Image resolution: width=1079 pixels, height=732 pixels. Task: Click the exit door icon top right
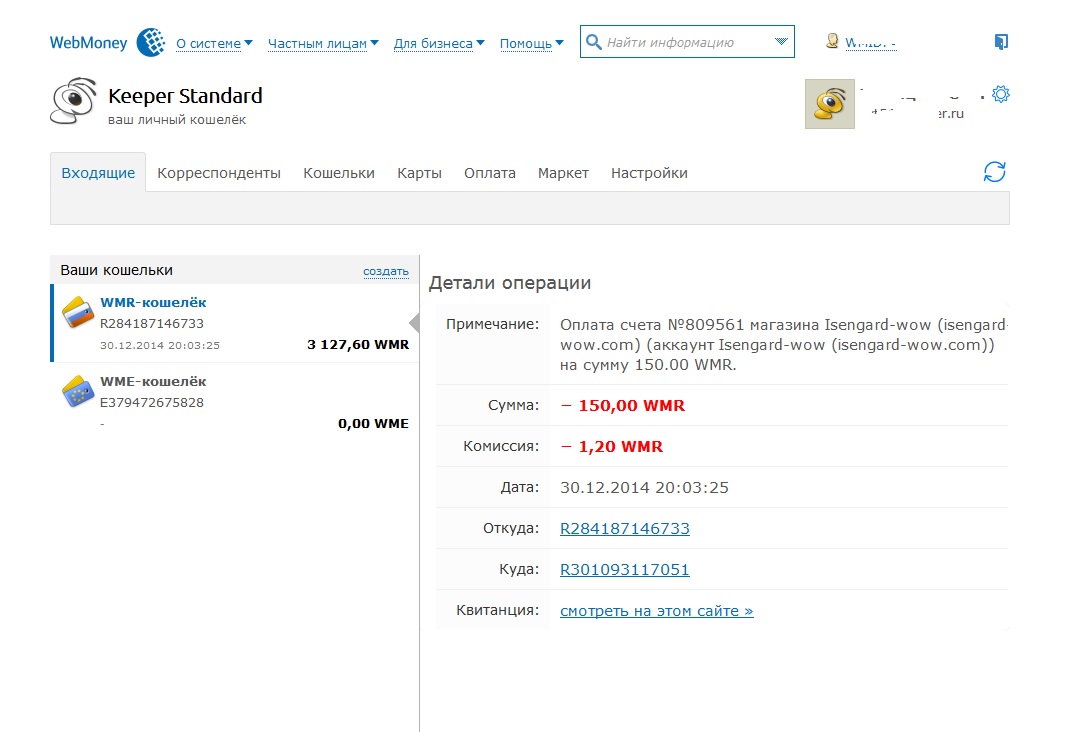[x=1001, y=42]
